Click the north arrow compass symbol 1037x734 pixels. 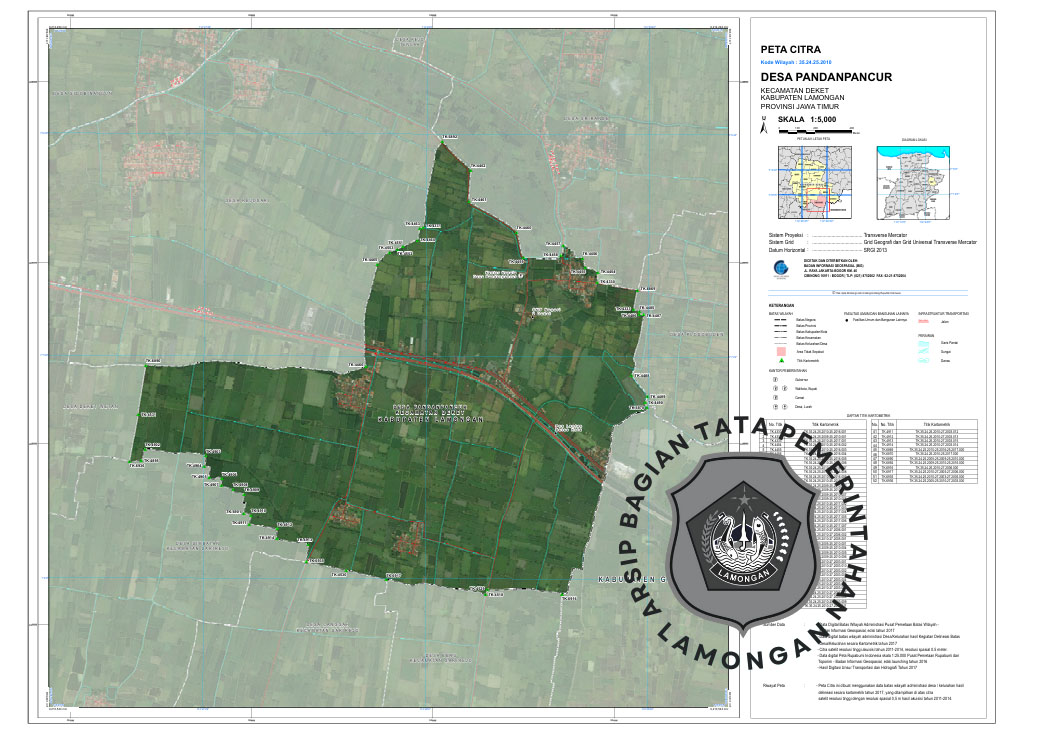point(765,127)
